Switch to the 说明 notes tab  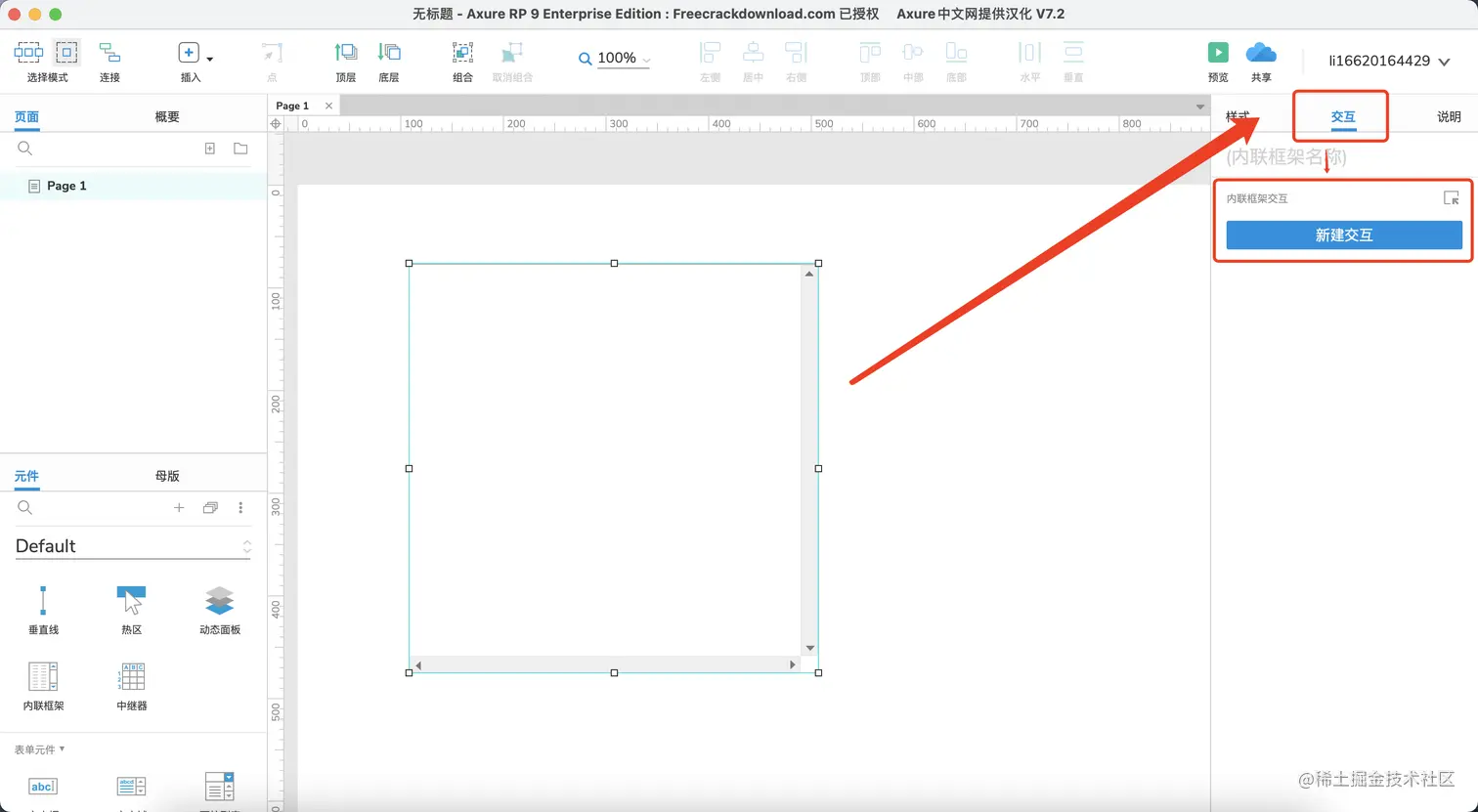pos(1449,116)
